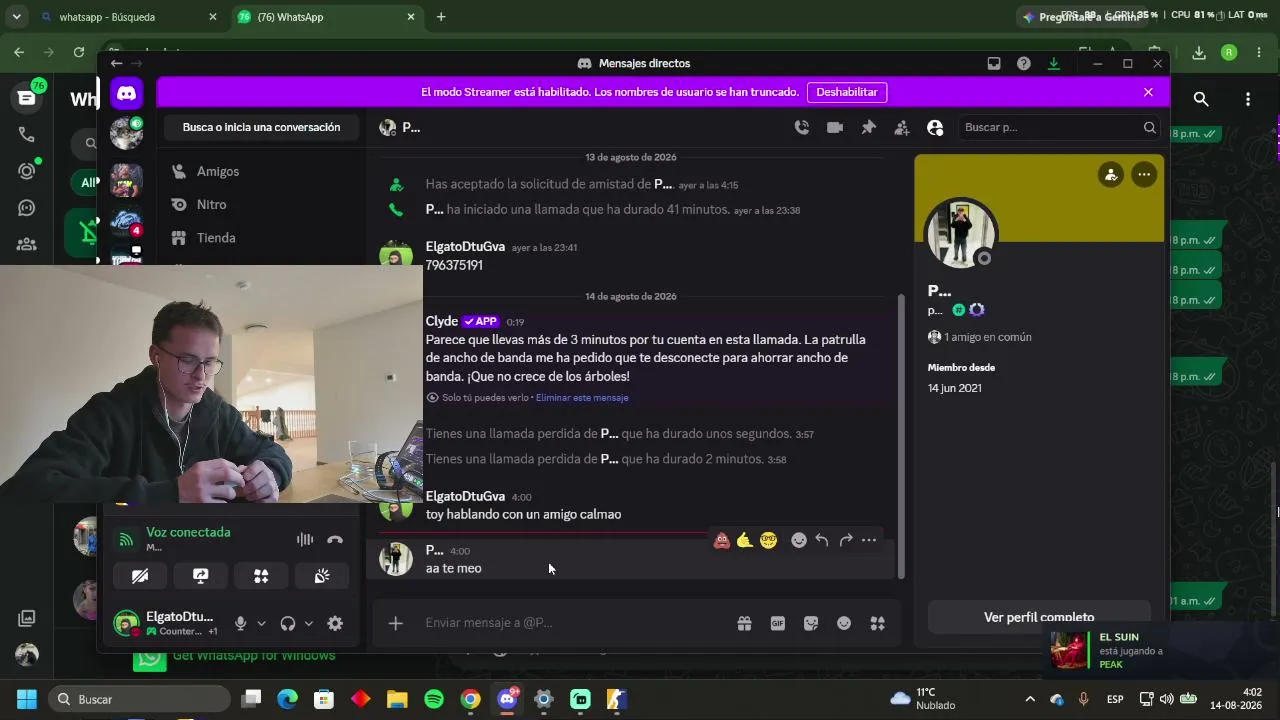1280x720 pixels.
Task: Open the Tienda section
Action: (262, 238)
